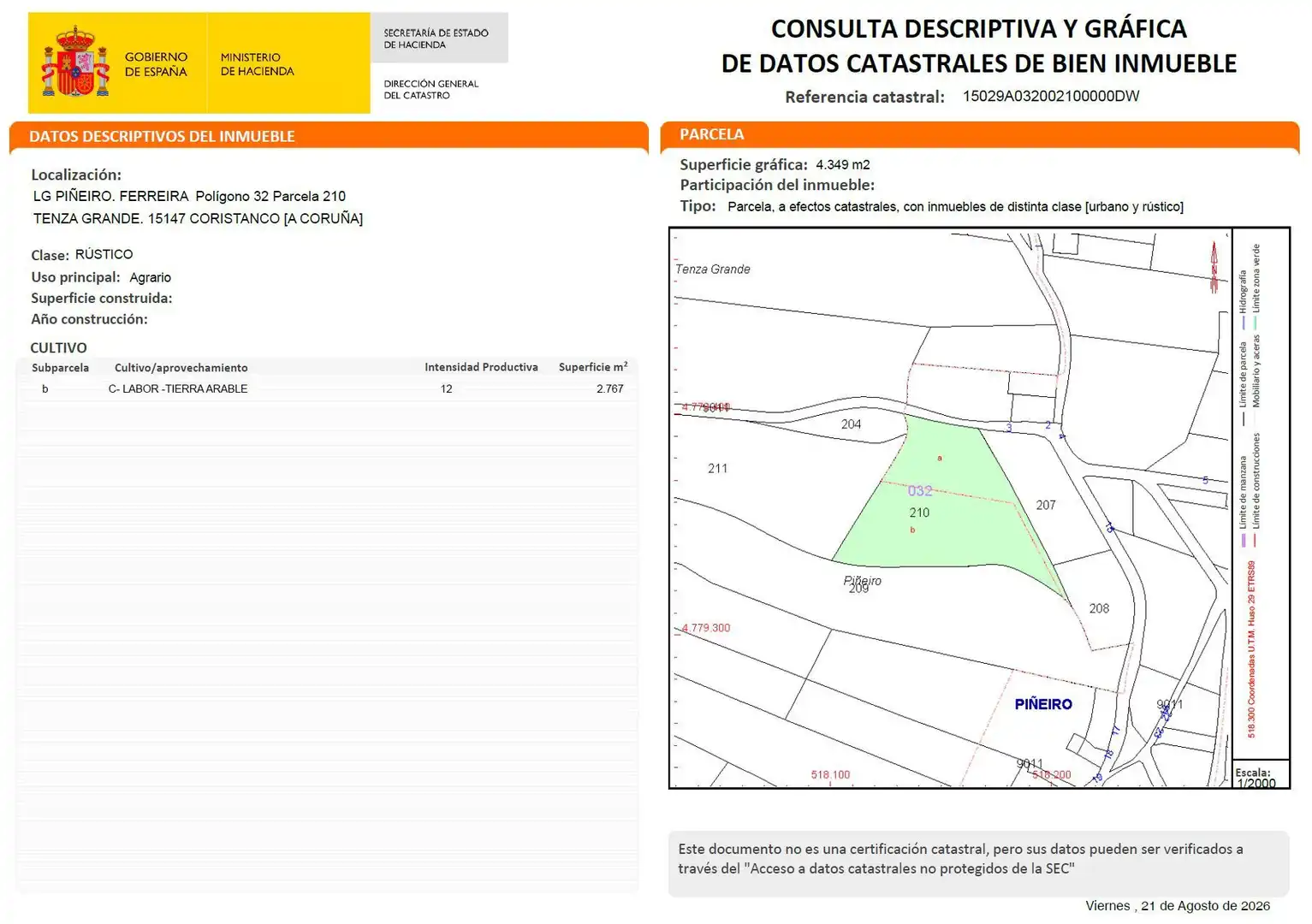The image size is (1312, 924).
Task: Click parcel number 207 on the map
Action: click(1046, 505)
